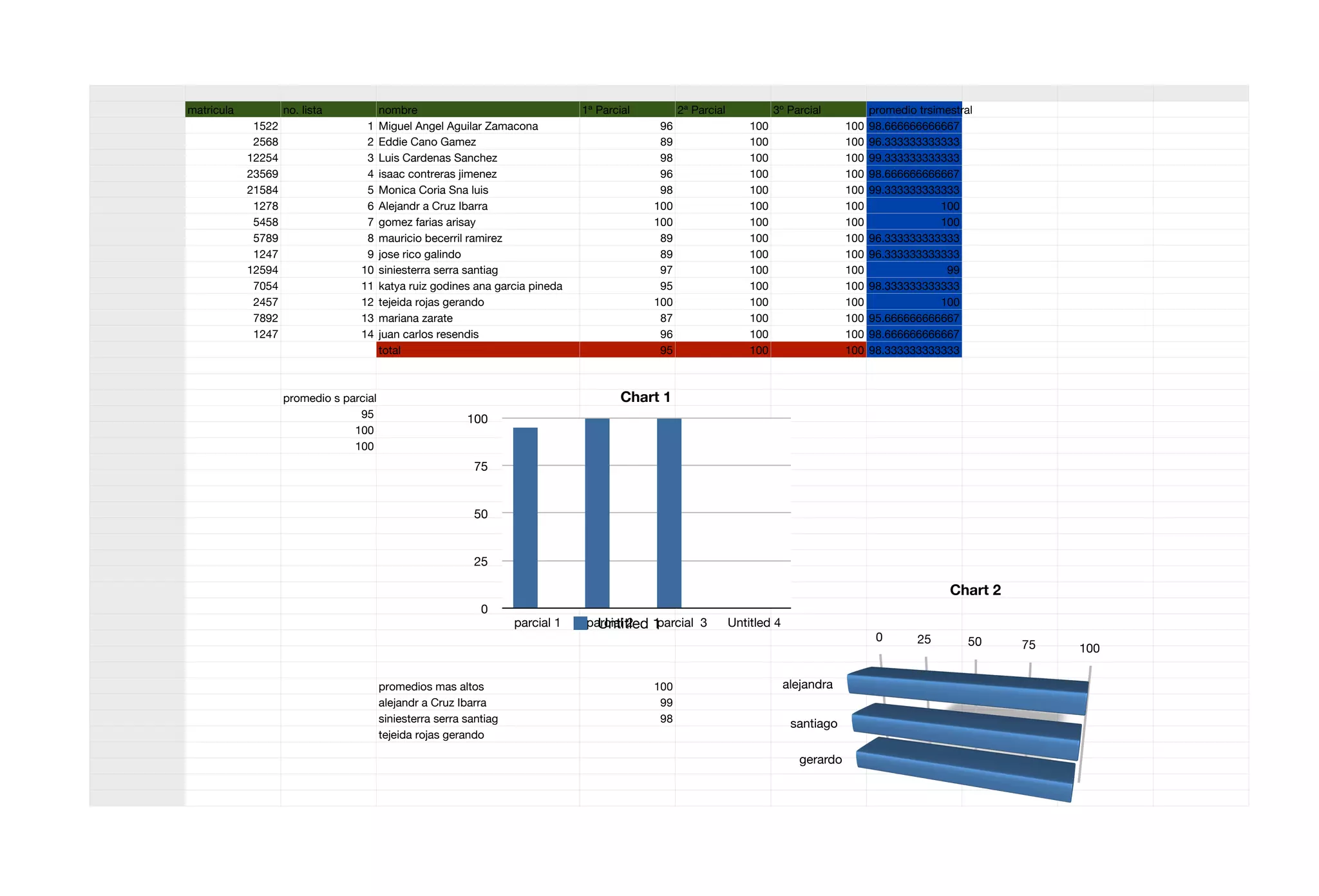Click the Chart 1 title
The height and width of the screenshot is (896, 1319).
pyautogui.click(x=645, y=397)
